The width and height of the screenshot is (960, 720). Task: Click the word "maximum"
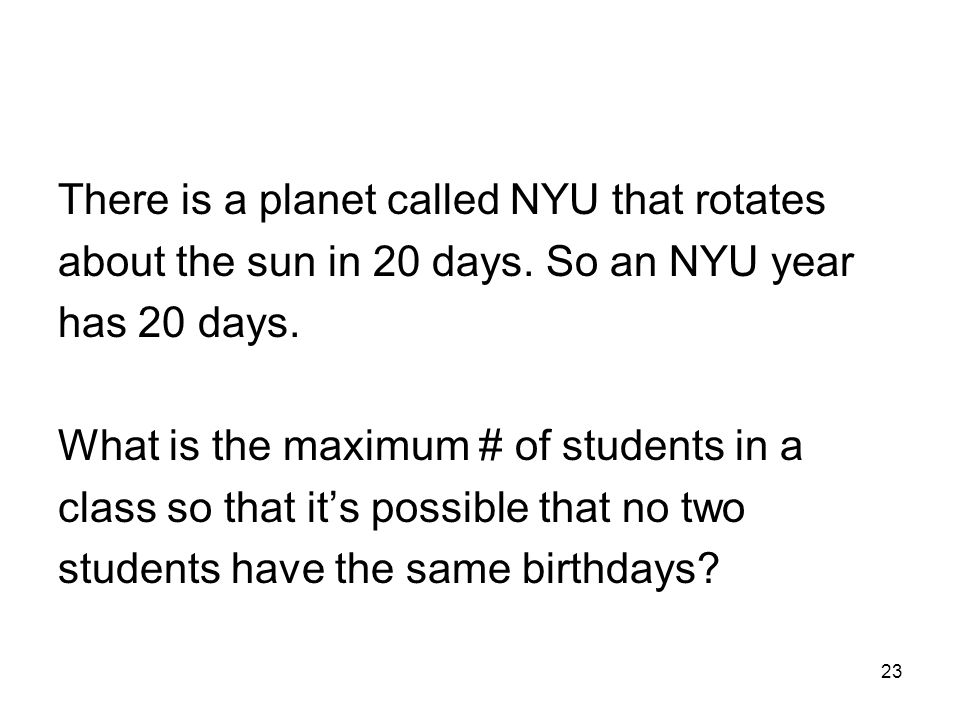(x=376, y=446)
